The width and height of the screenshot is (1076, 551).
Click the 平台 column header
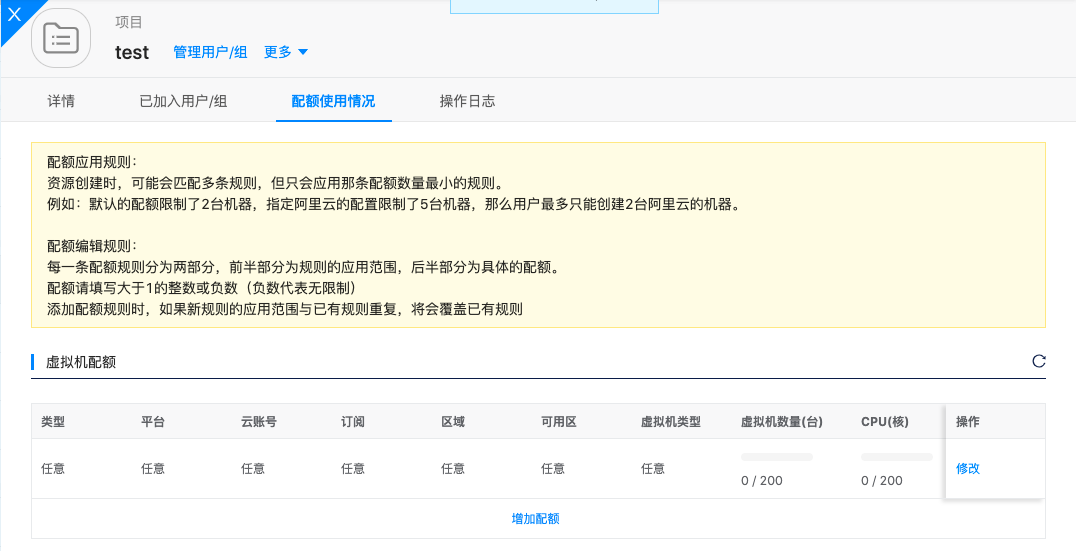click(153, 422)
